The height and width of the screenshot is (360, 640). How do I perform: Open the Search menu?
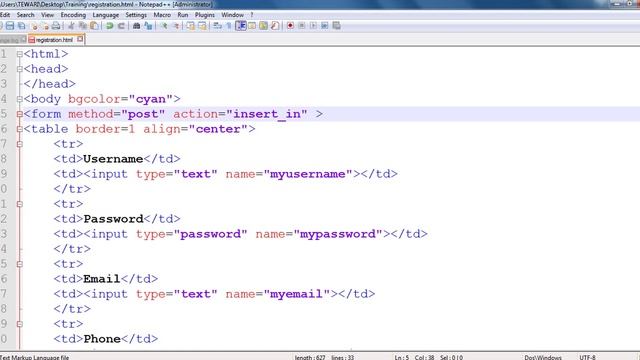tap(25, 15)
